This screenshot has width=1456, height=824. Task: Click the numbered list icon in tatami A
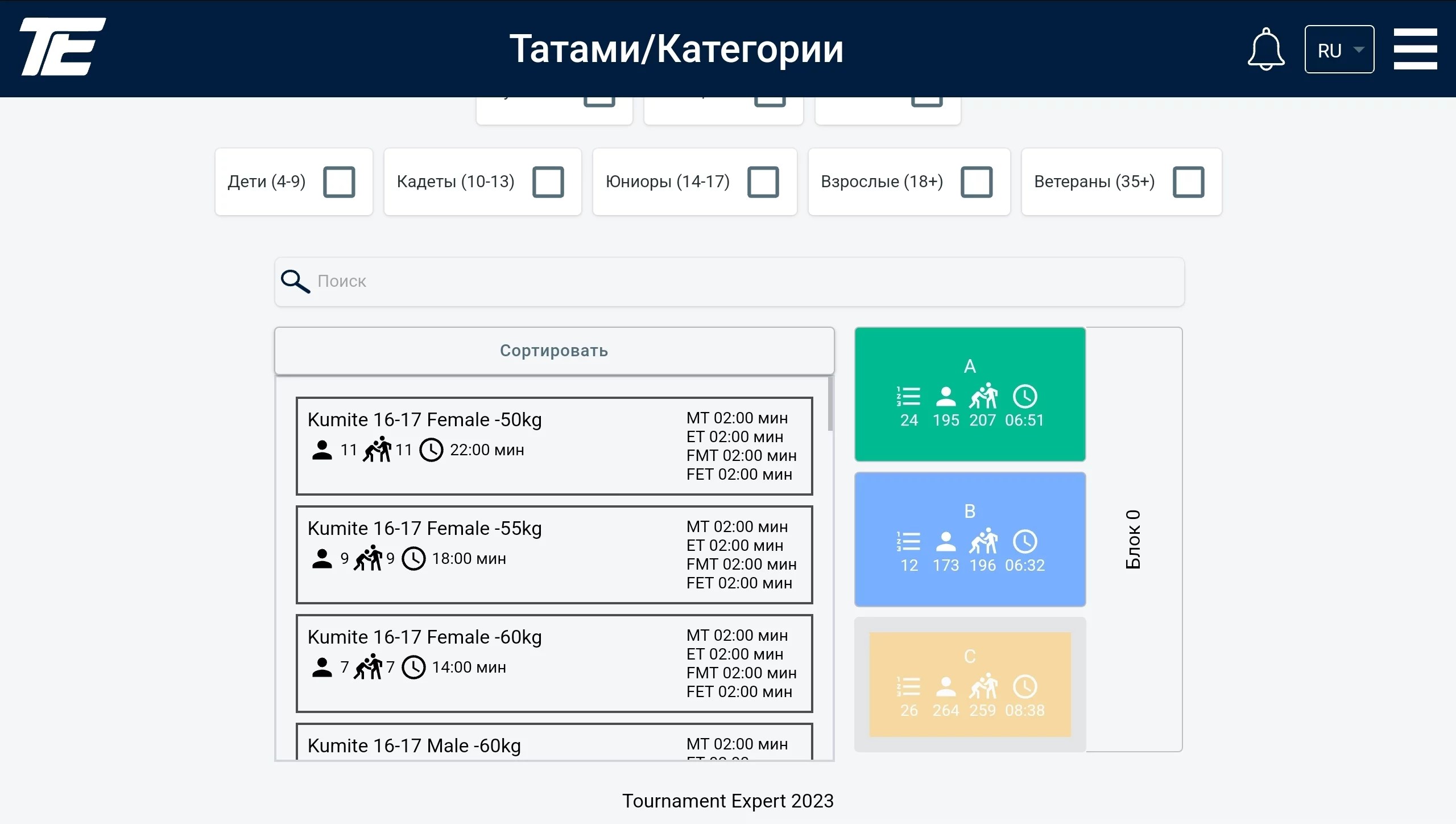[908, 396]
